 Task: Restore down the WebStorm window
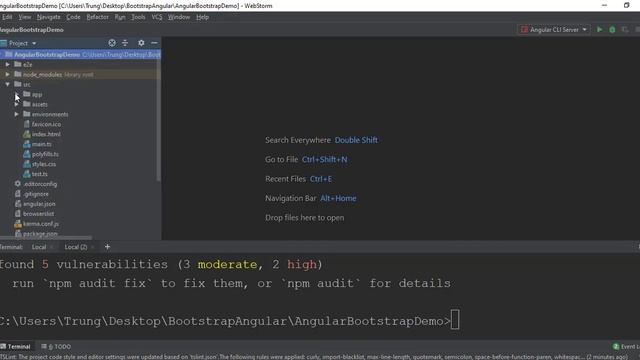click(627, 5)
